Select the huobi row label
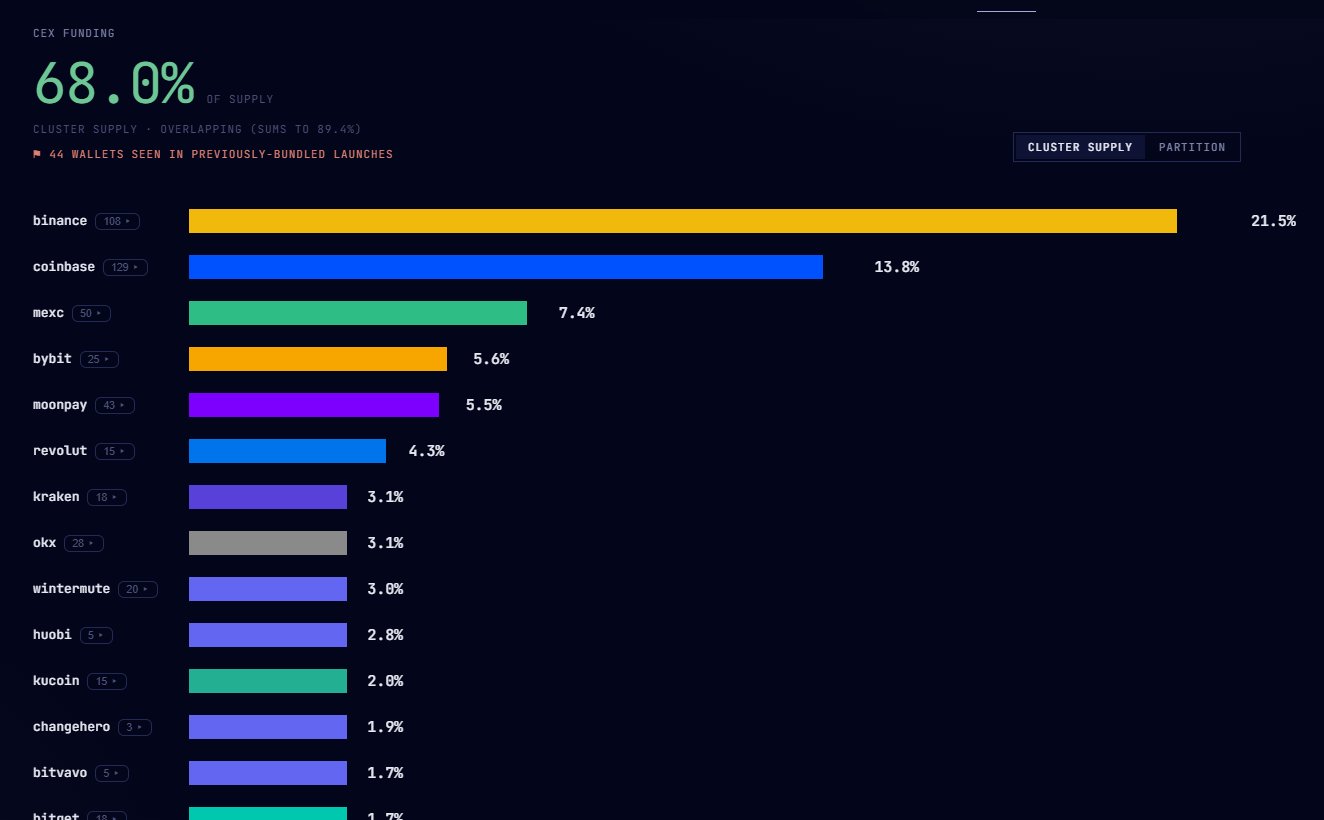The width and height of the screenshot is (1324, 820). point(52,635)
